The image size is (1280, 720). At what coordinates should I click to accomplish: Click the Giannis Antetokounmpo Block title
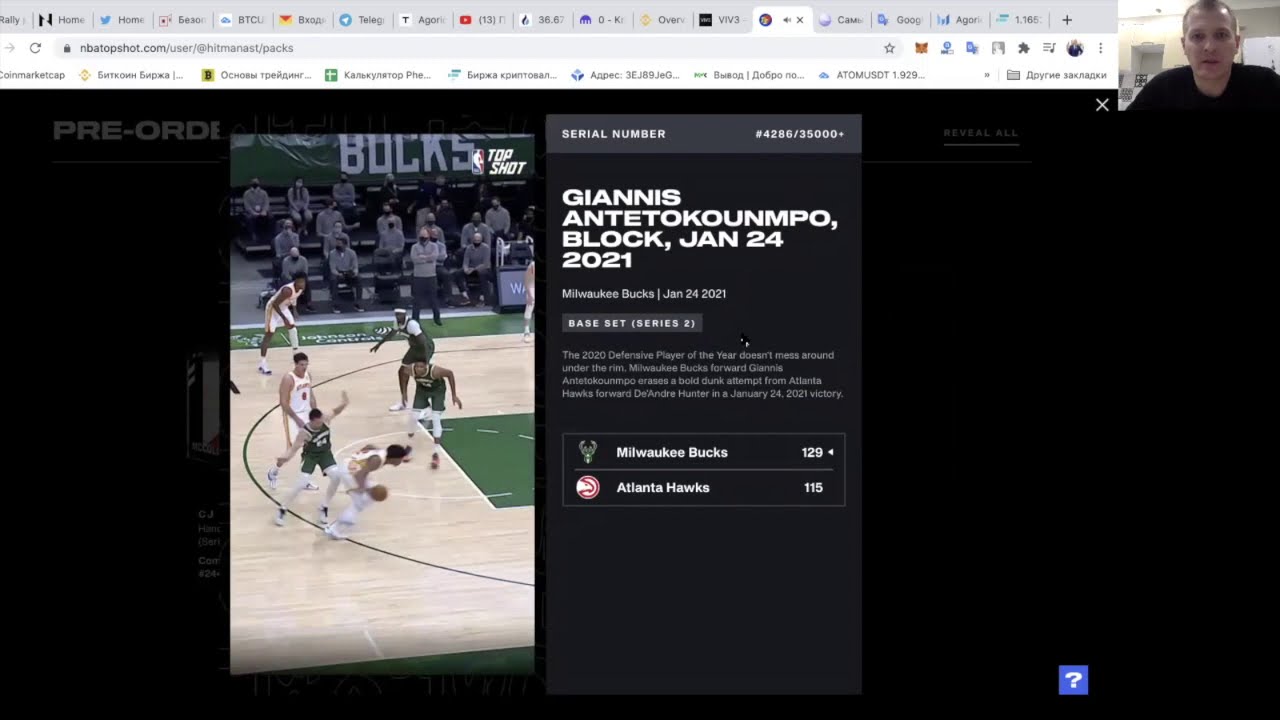[700, 229]
